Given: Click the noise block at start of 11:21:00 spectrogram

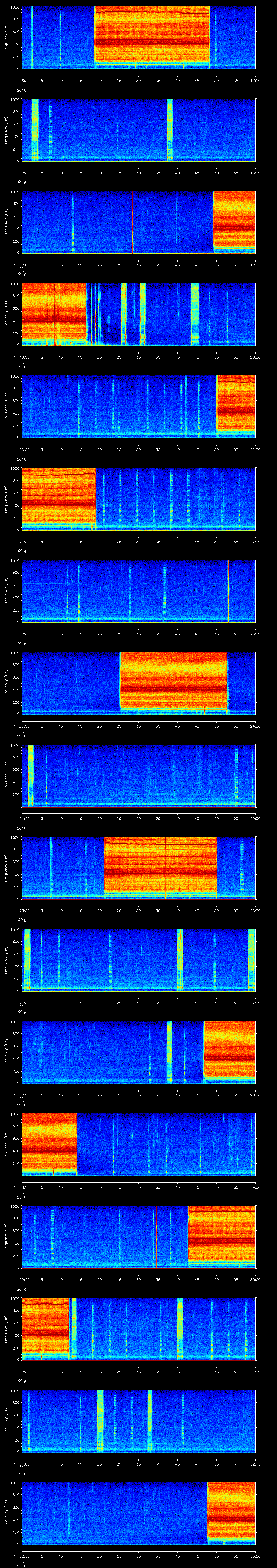Looking at the screenshot, I should pos(58,495).
